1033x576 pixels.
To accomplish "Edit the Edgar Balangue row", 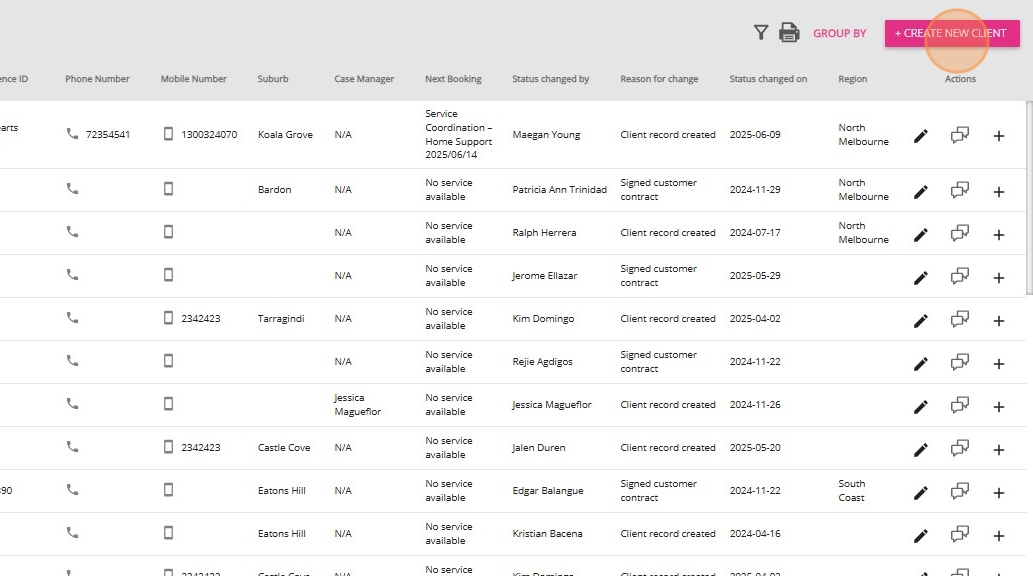I will tap(921, 492).
